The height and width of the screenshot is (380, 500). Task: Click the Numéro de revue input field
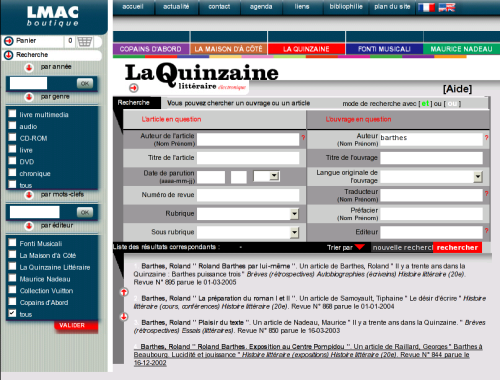[248, 195]
